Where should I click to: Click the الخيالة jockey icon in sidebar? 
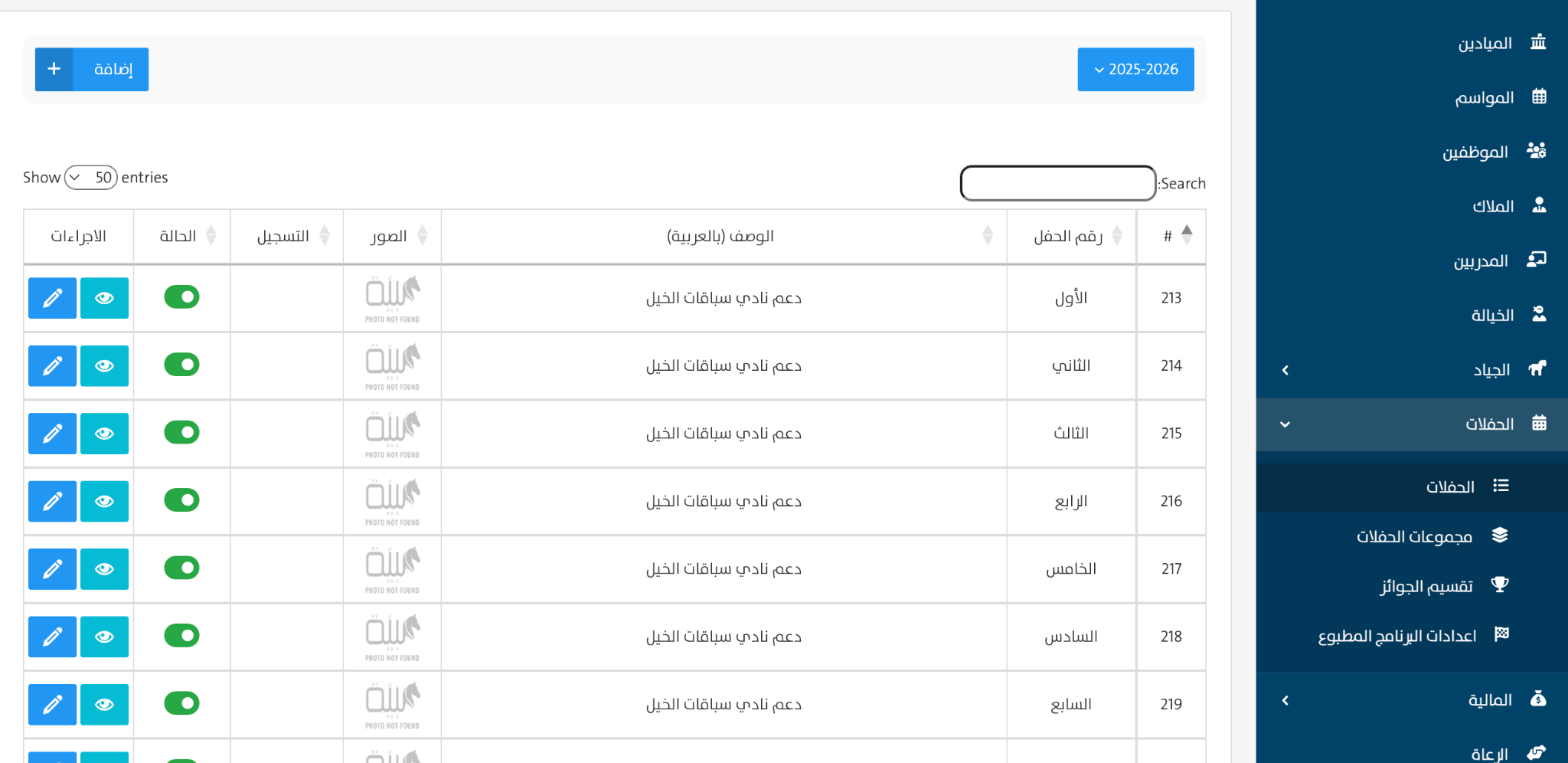pyautogui.click(x=1539, y=314)
